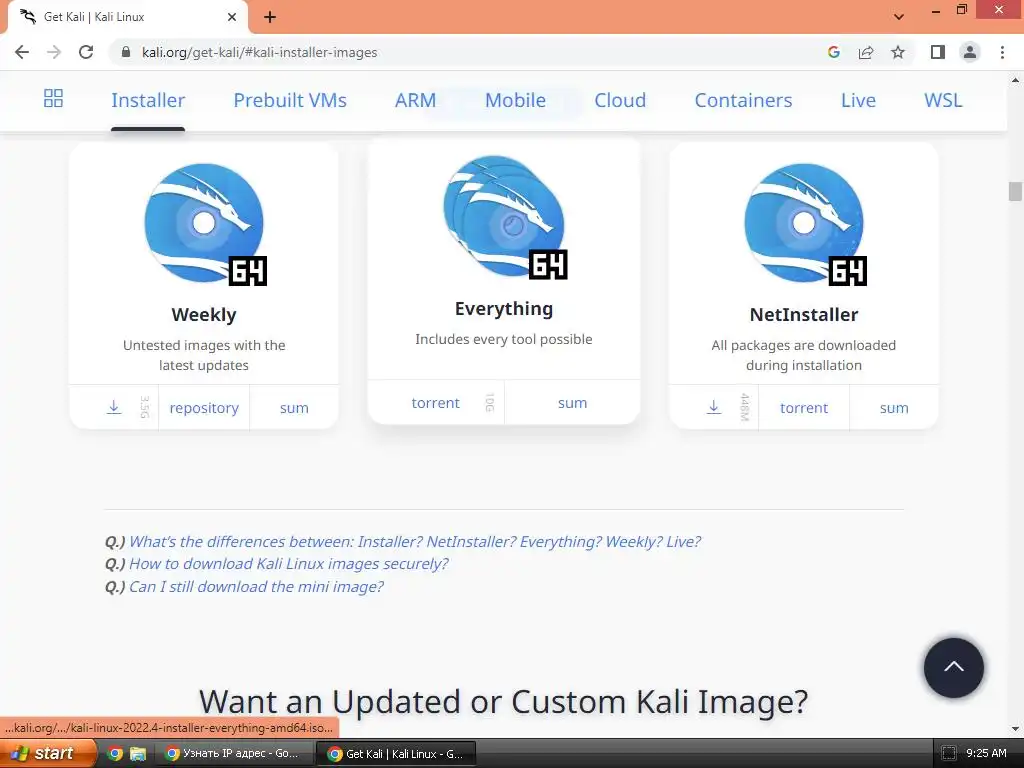
Task: Click the address bar URL
Action: point(259,52)
